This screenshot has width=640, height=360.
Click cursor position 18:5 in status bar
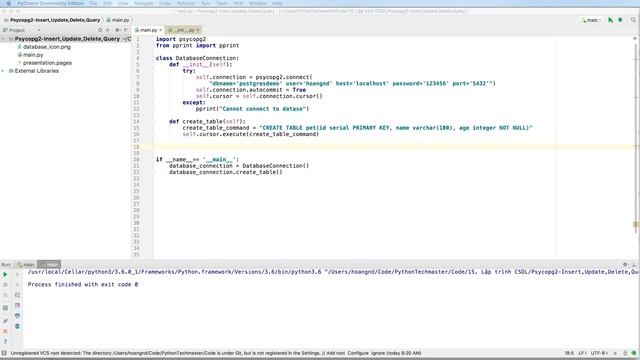click(569, 353)
